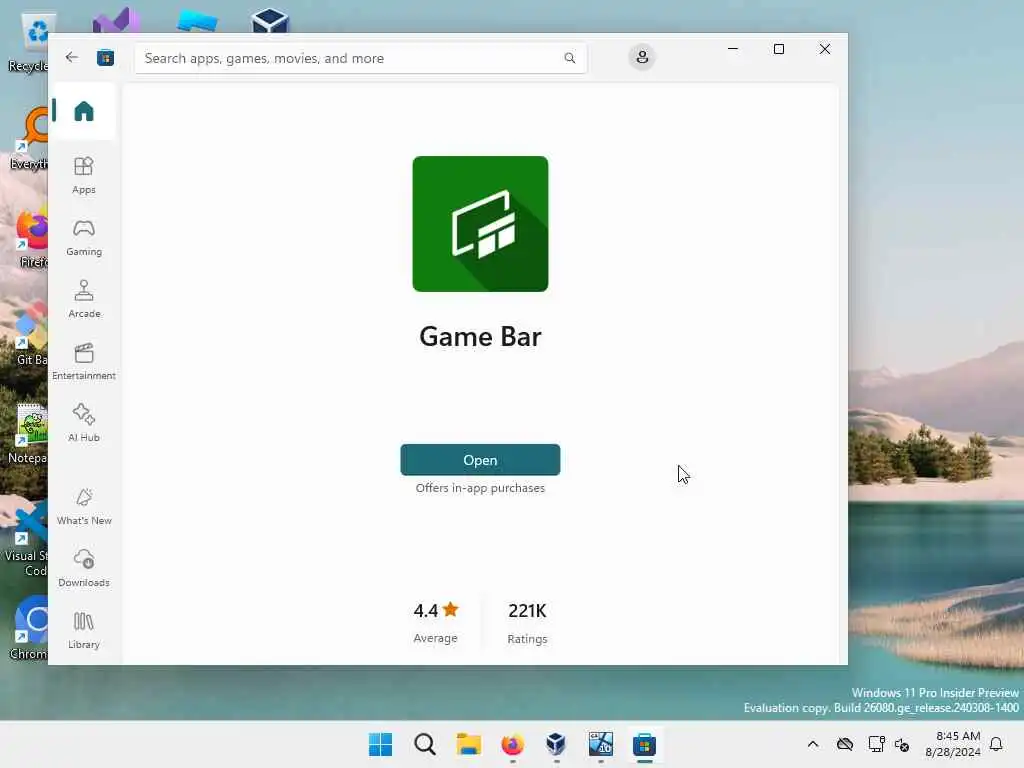Show What's New in the sidebar
The height and width of the screenshot is (768, 1024).
[84, 506]
